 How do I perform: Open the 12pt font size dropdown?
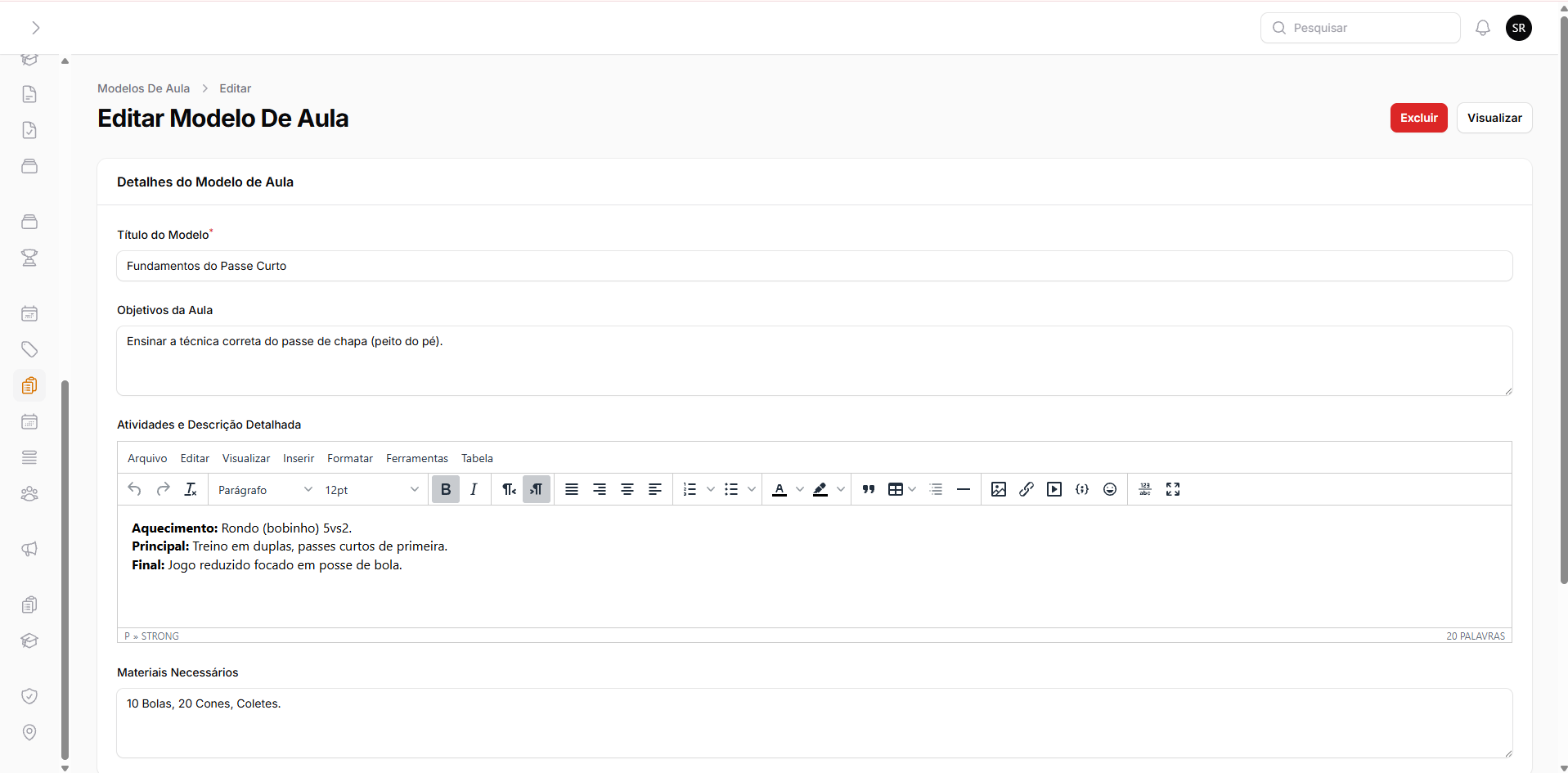point(371,489)
